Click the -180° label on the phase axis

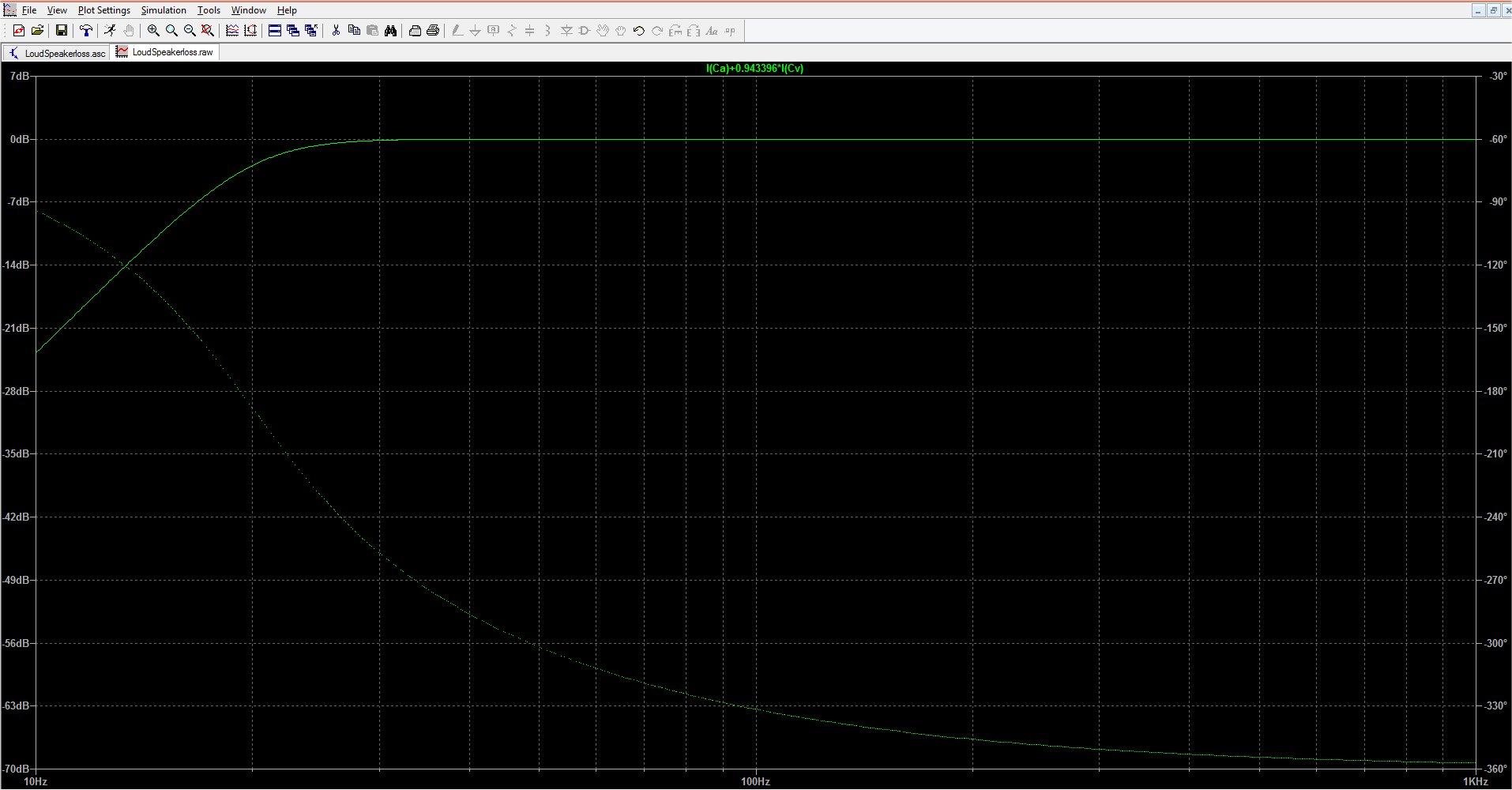pos(1495,391)
